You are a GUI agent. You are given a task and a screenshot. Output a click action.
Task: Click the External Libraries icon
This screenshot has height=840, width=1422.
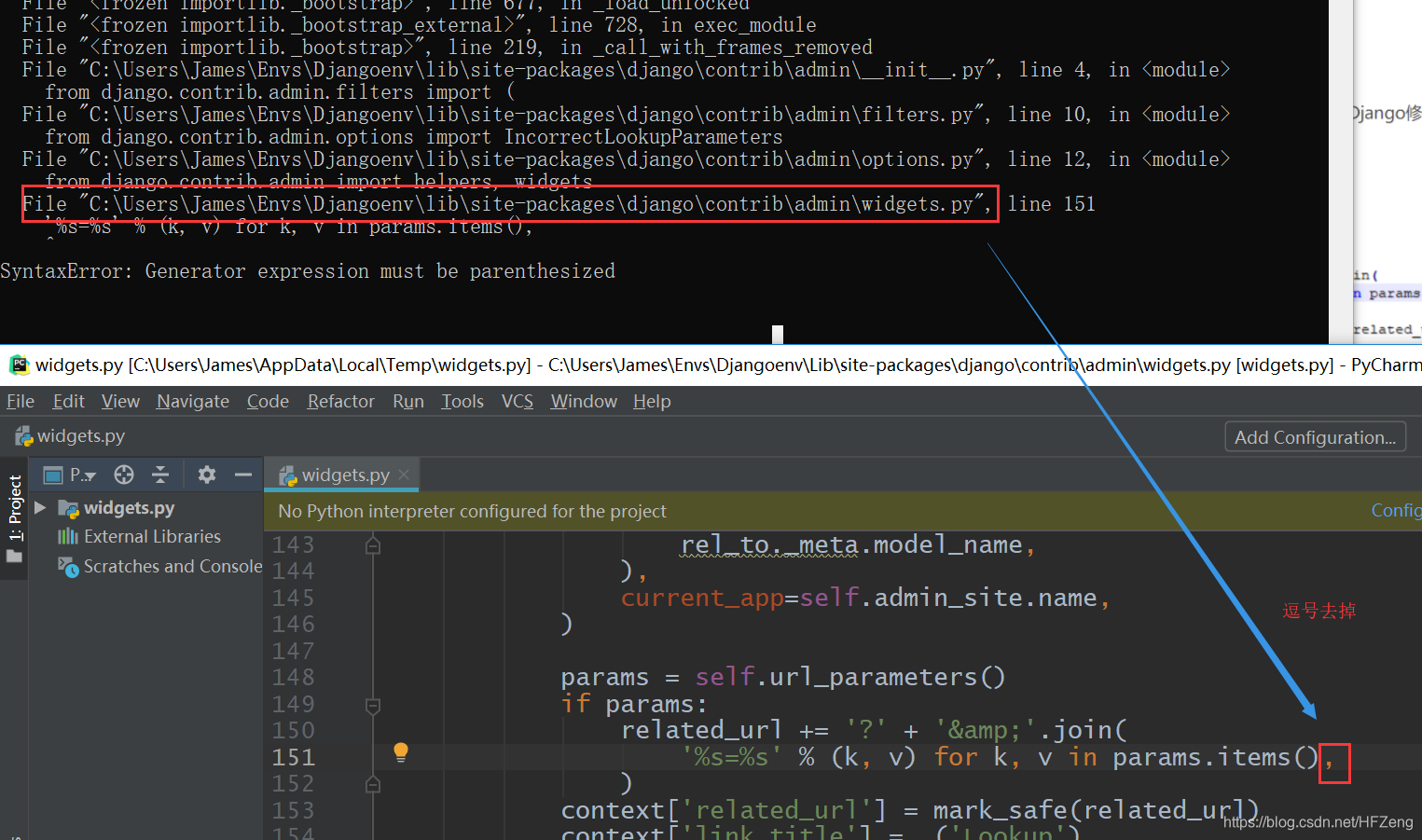(x=68, y=536)
